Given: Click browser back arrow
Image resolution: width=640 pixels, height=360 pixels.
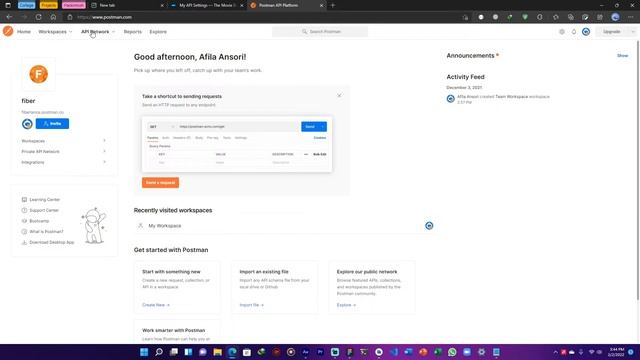Looking at the screenshot, I should point(9,17).
